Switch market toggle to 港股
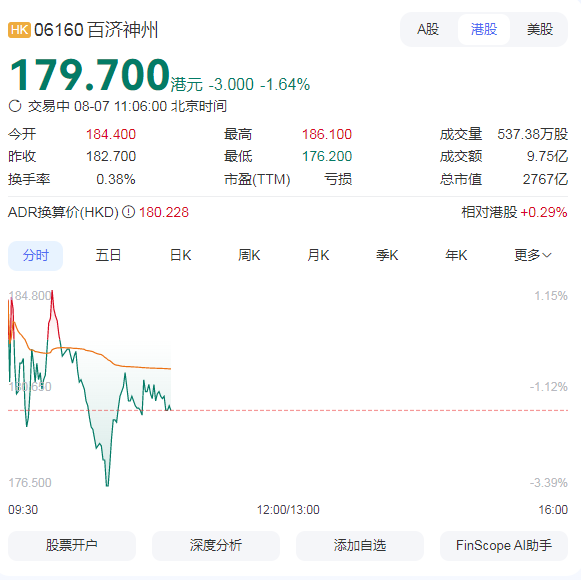The image size is (581, 580). (484, 29)
